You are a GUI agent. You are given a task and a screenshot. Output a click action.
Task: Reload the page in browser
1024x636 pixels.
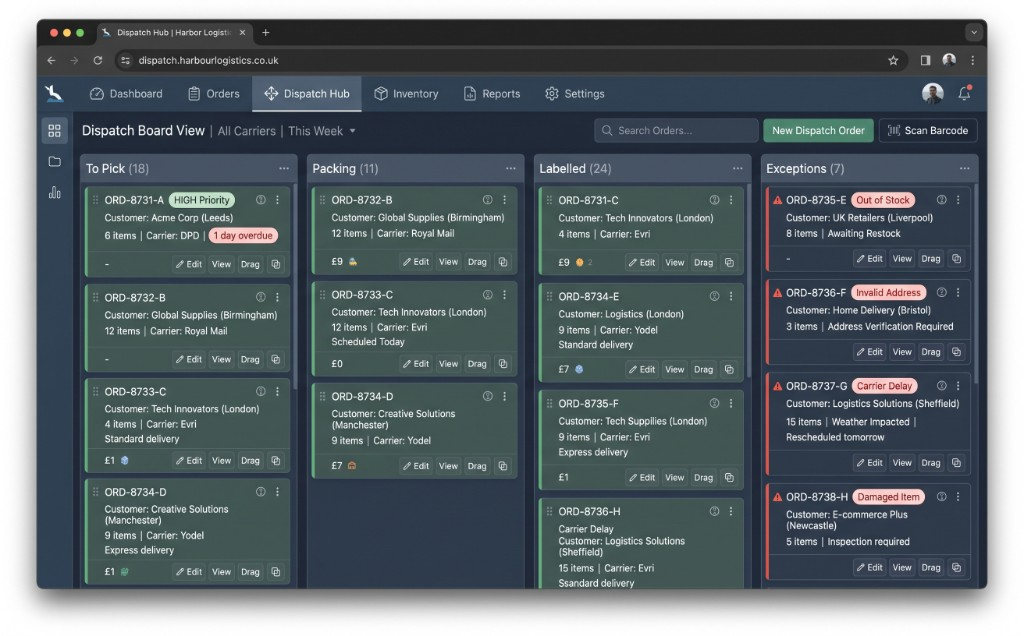(97, 60)
